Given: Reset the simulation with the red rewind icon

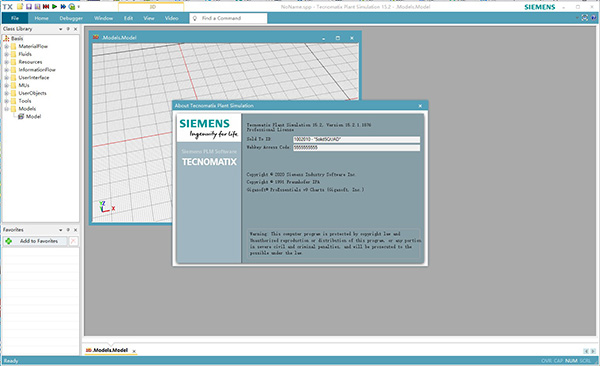Looking at the screenshot, I should [46, 7].
